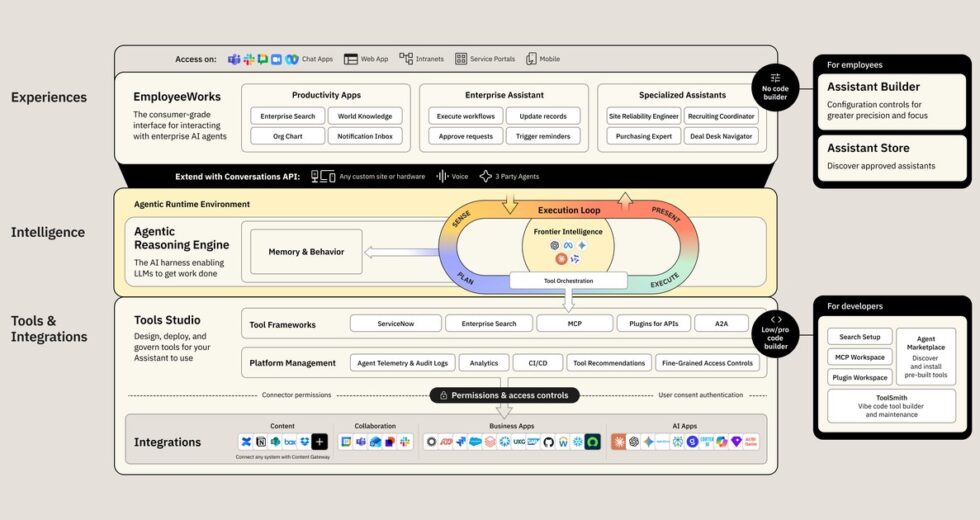Select the Execute workflows box
The width and height of the screenshot is (980, 520).
coord(466,116)
